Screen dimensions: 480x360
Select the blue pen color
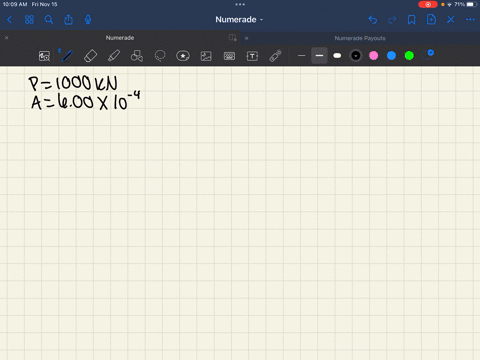[x=391, y=56]
